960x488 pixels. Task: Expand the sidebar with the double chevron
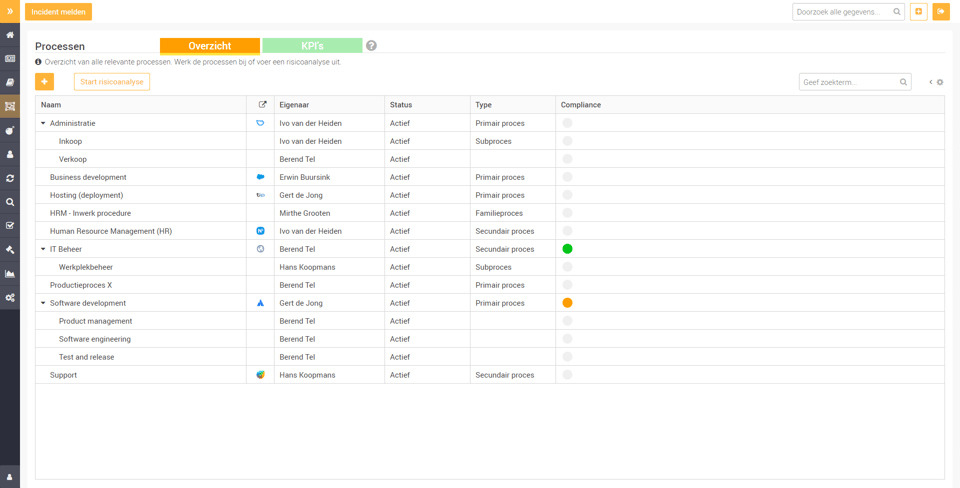10,11
